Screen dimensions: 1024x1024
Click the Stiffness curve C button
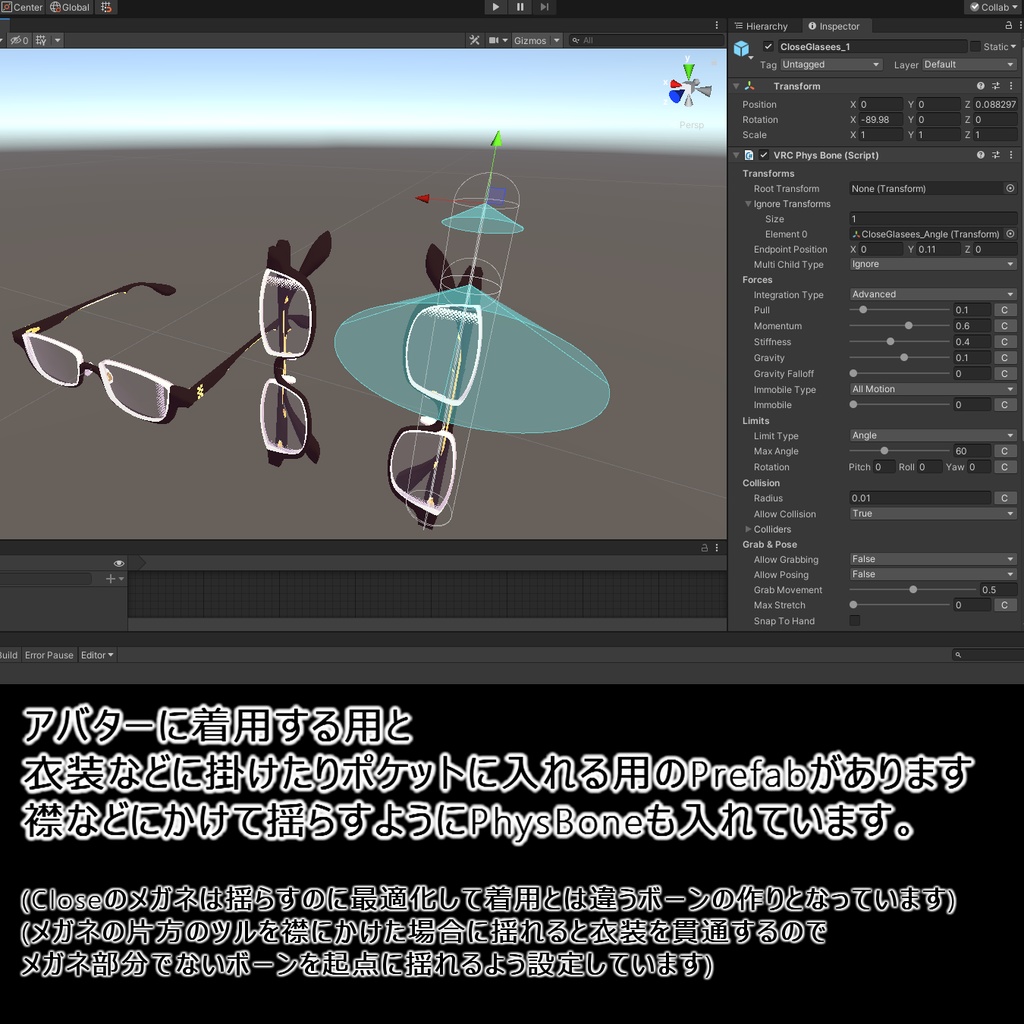[1004, 342]
